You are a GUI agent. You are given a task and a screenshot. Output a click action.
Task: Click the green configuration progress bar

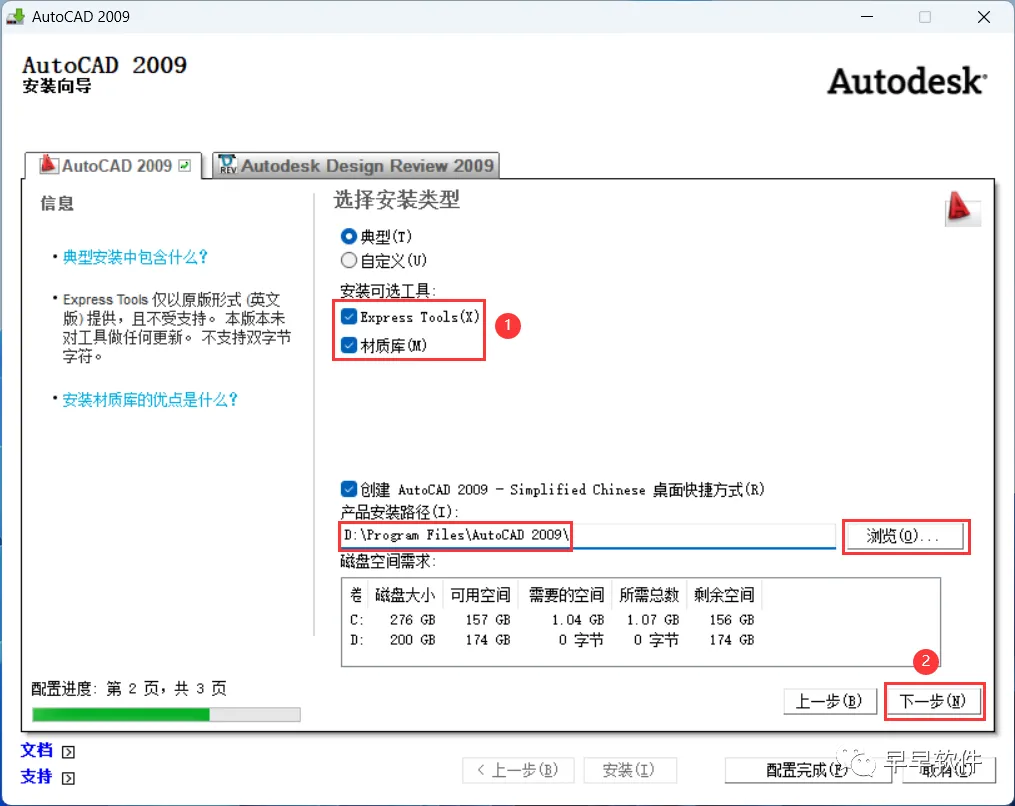166,715
